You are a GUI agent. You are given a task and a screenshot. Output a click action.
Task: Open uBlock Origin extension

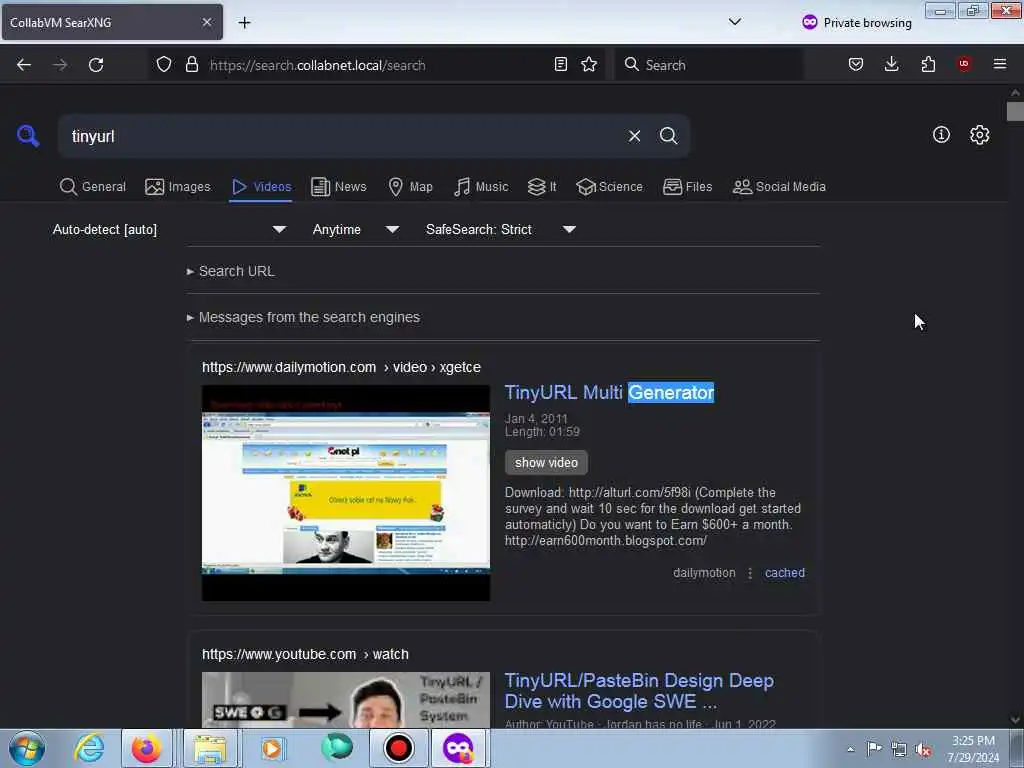point(964,64)
